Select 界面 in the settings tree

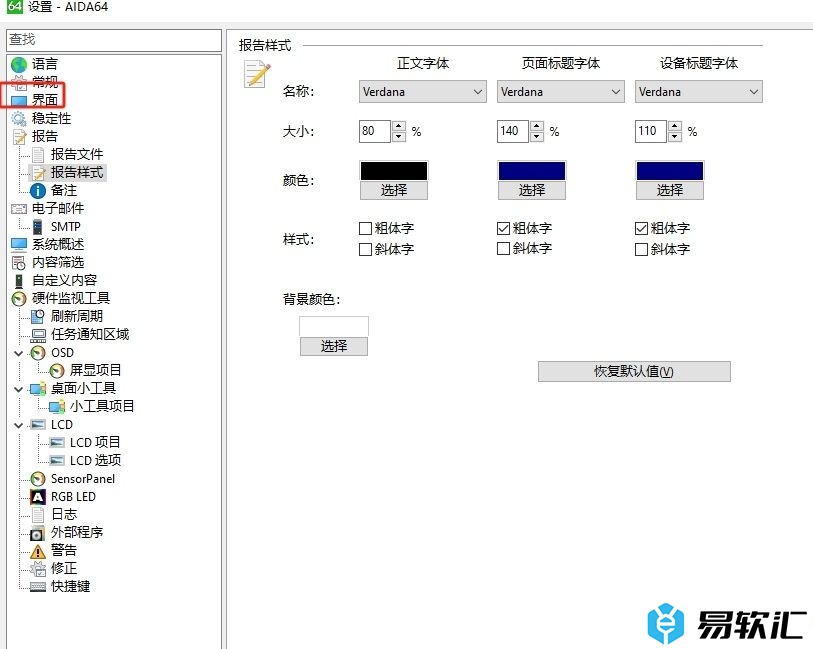point(45,100)
